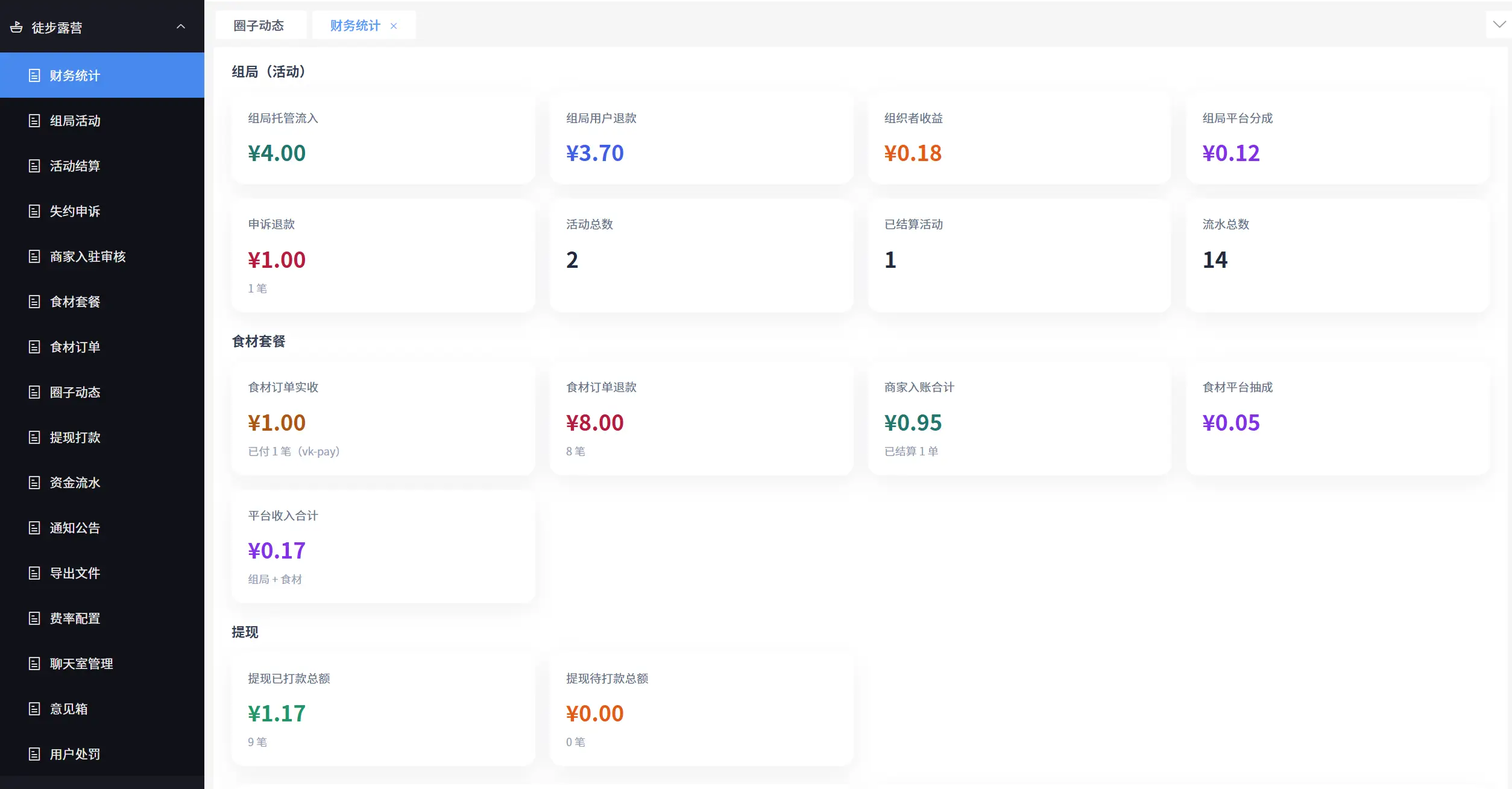Click the document icon beside 资金流水
The height and width of the screenshot is (789, 1512).
point(34,483)
